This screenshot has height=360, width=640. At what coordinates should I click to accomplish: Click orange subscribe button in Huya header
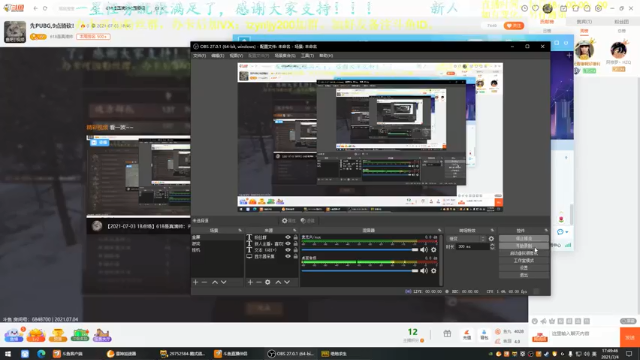pyautogui.click(x=513, y=25)
